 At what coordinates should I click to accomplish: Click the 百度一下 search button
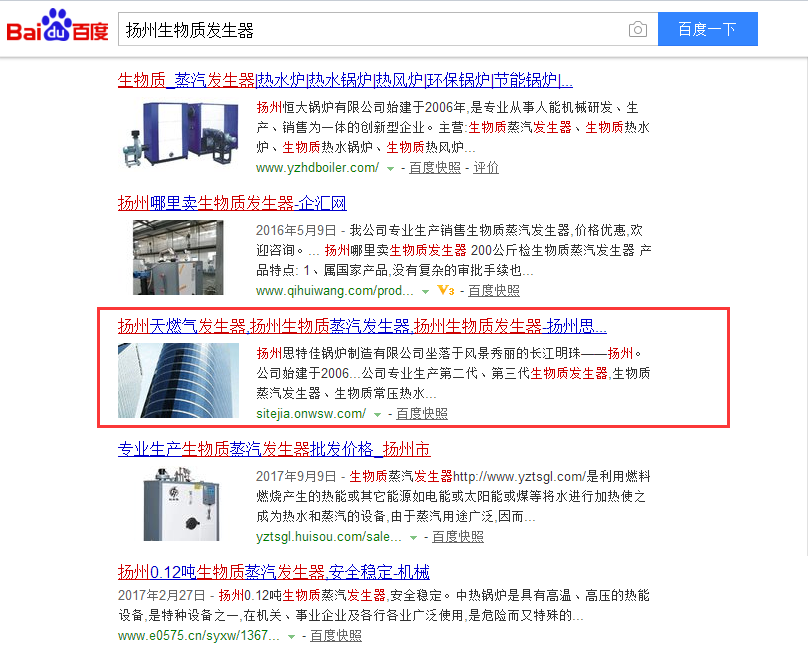point(708,29)
